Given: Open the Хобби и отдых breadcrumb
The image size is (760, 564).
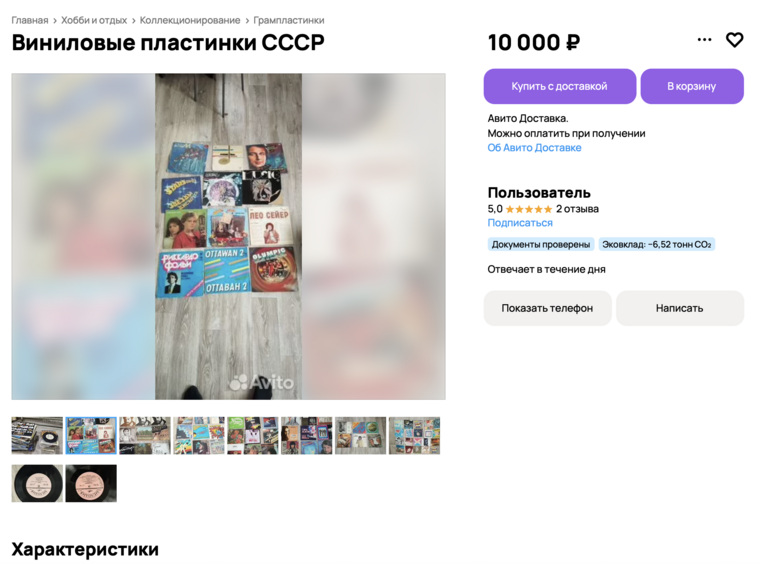Looking at the screenshot, I should point(94,20).
